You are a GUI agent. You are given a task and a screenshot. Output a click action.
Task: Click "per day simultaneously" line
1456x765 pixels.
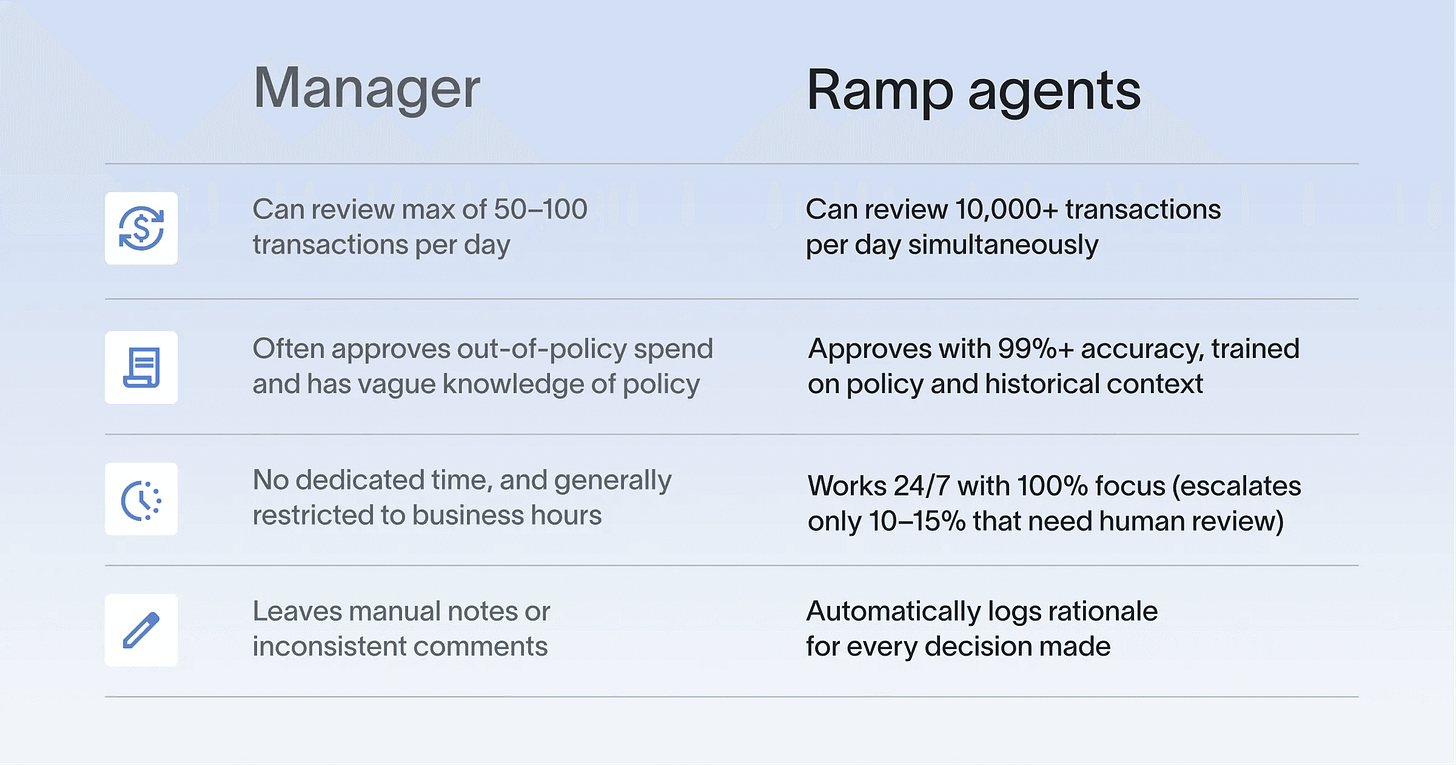tap(952, 245)
